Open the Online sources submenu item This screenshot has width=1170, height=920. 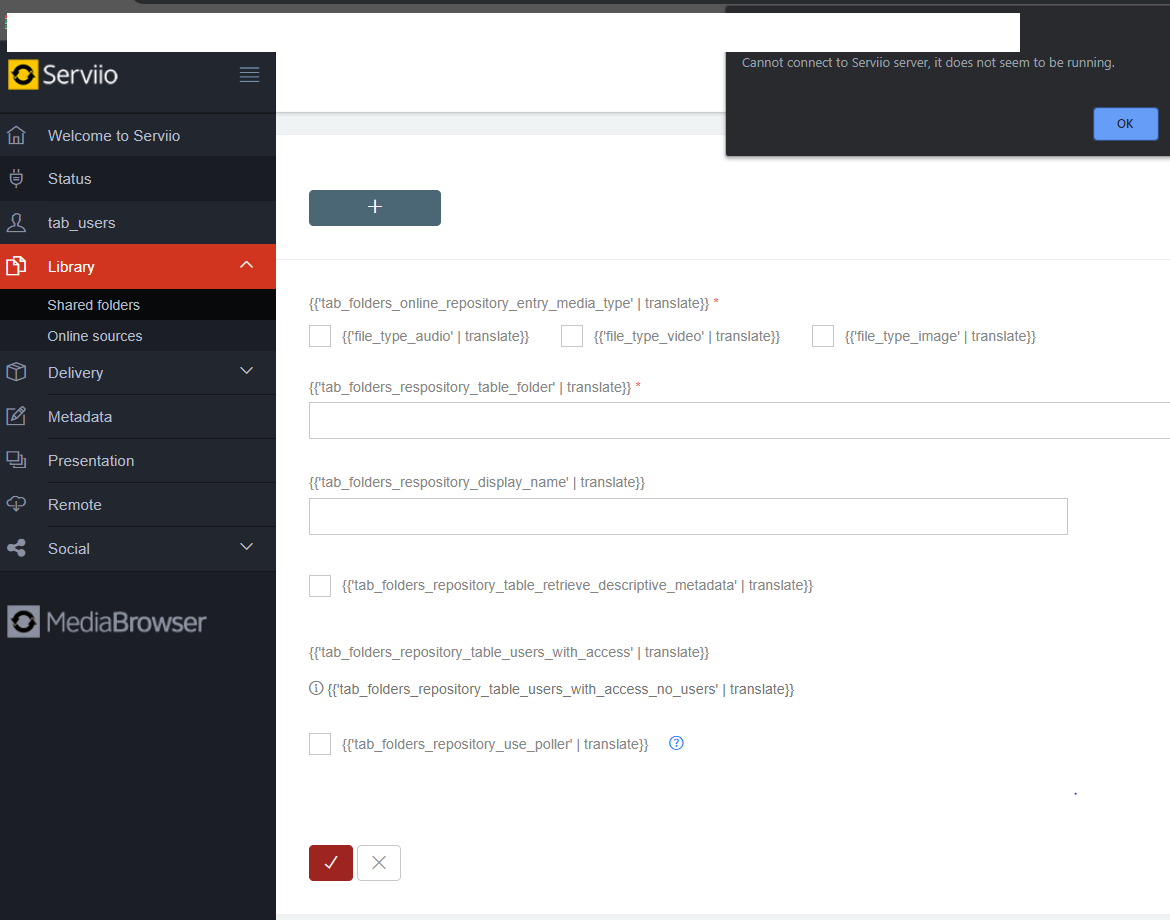coord(95,336)
